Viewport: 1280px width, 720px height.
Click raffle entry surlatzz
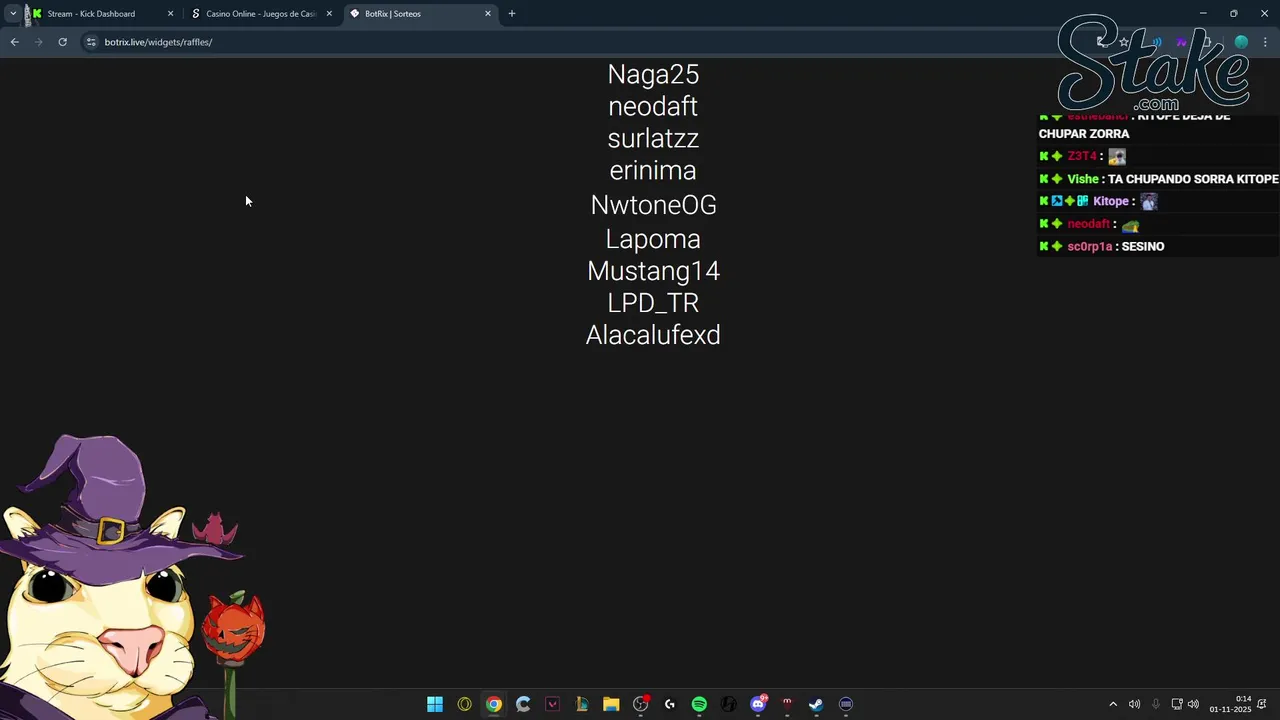(x=653, y=138)
